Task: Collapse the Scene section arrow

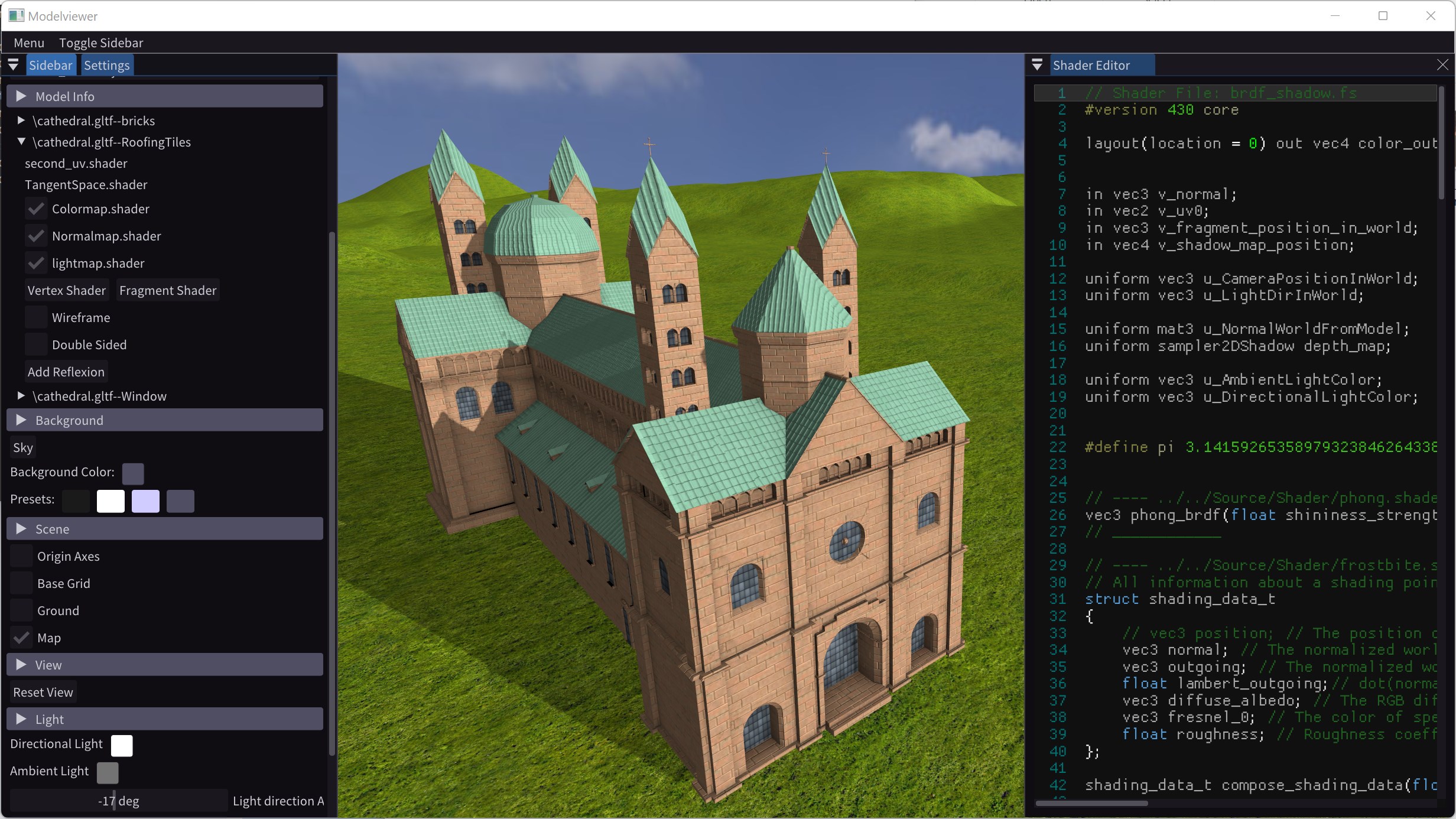Action: pos(21,529)
